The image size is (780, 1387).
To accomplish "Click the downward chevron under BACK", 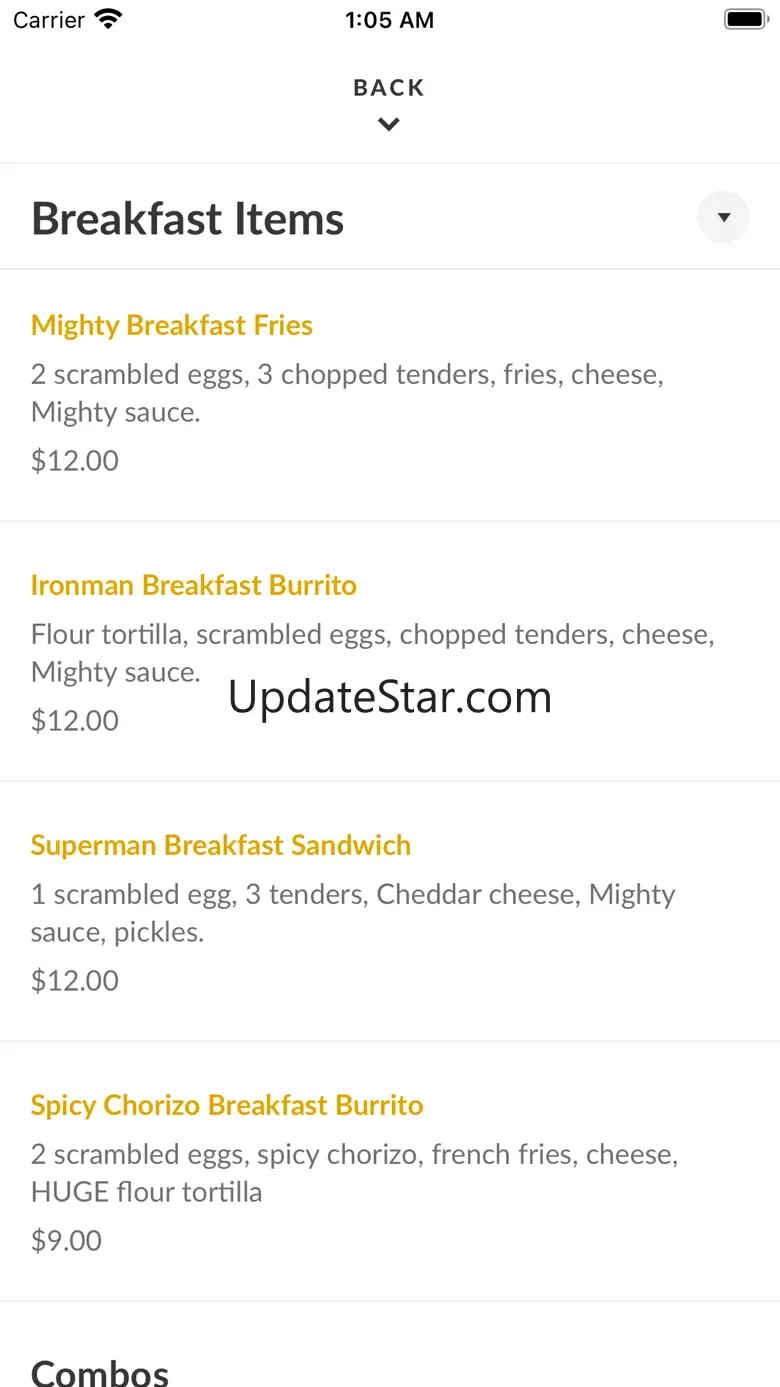I will 389,125.
